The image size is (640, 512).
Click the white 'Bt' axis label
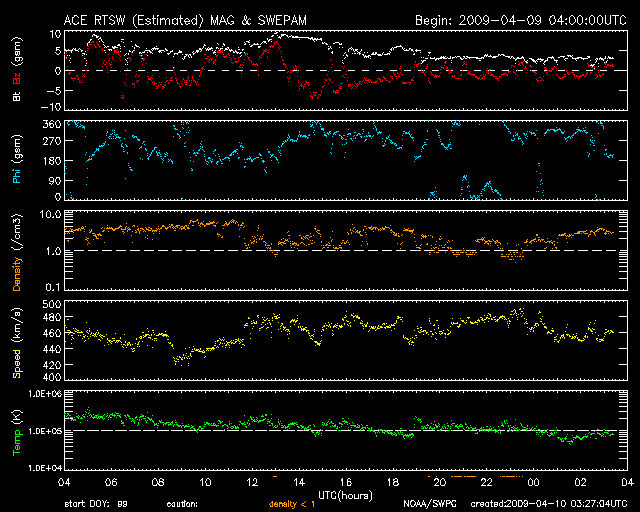(17, 96)
